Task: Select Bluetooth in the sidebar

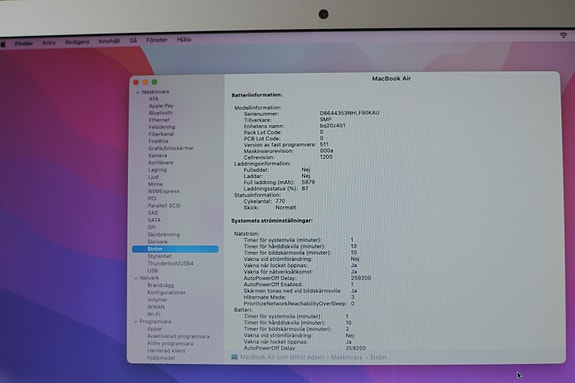Action: [161, 113]
